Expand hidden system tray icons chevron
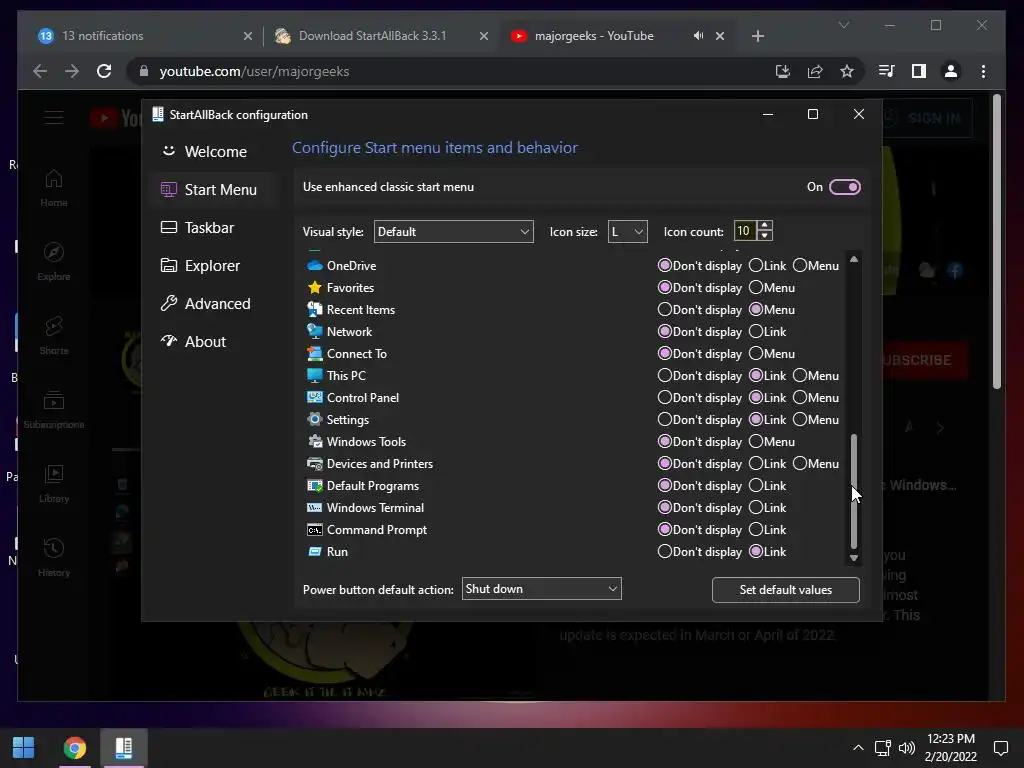Image resolution: width=1024 pixels, height=768 pixels. pyautogui.click(x=858, y=748)
